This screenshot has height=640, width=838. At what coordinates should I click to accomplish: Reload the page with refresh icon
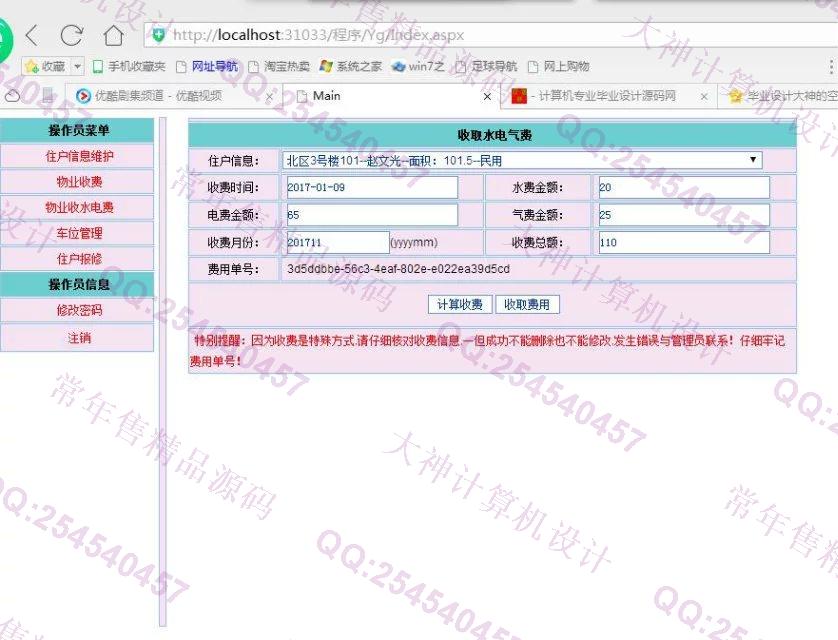72,35
